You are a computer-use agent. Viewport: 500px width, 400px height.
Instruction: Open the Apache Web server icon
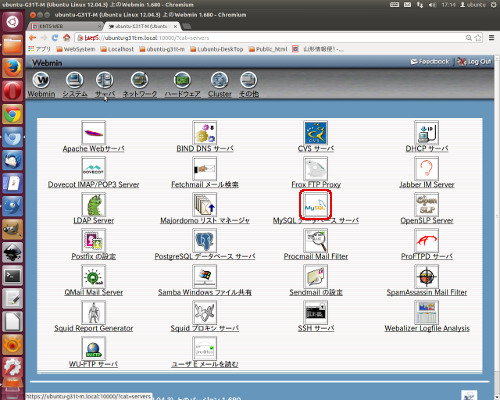[93, 132]
